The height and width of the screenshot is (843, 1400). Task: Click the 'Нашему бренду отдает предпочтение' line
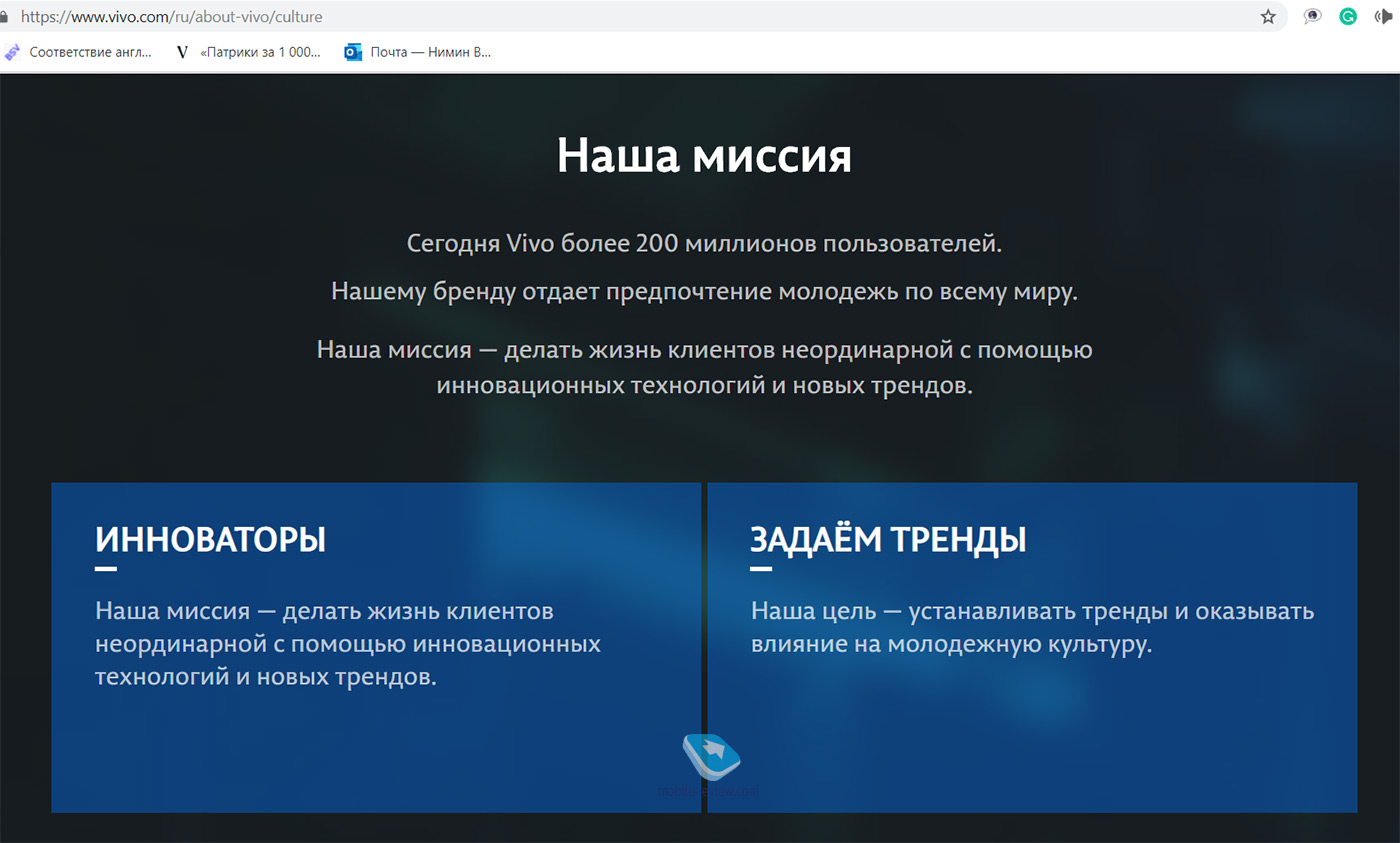pyautogui.click(x=704, y=292)
